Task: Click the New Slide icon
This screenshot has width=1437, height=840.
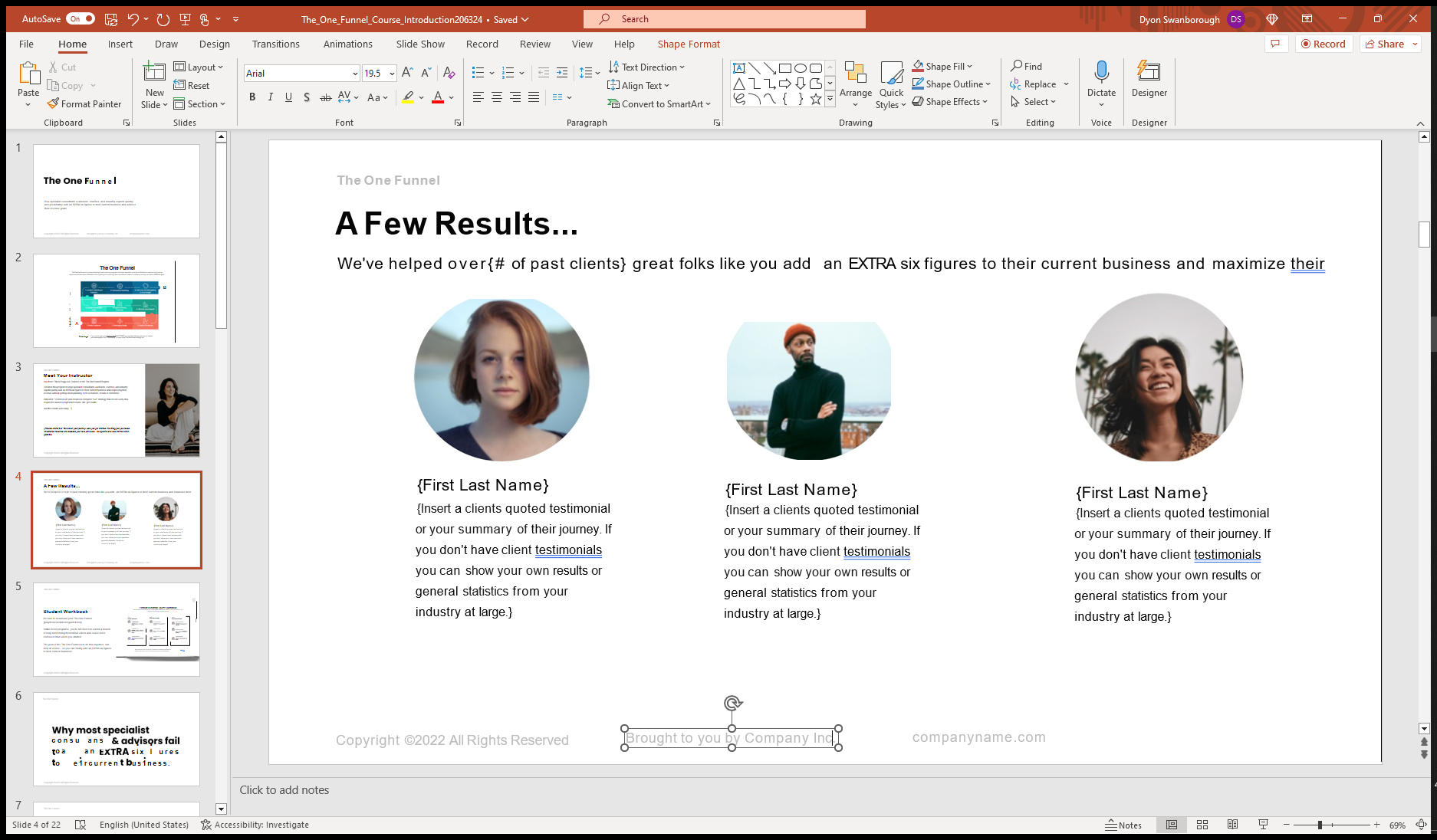Action: click(154, 73)
